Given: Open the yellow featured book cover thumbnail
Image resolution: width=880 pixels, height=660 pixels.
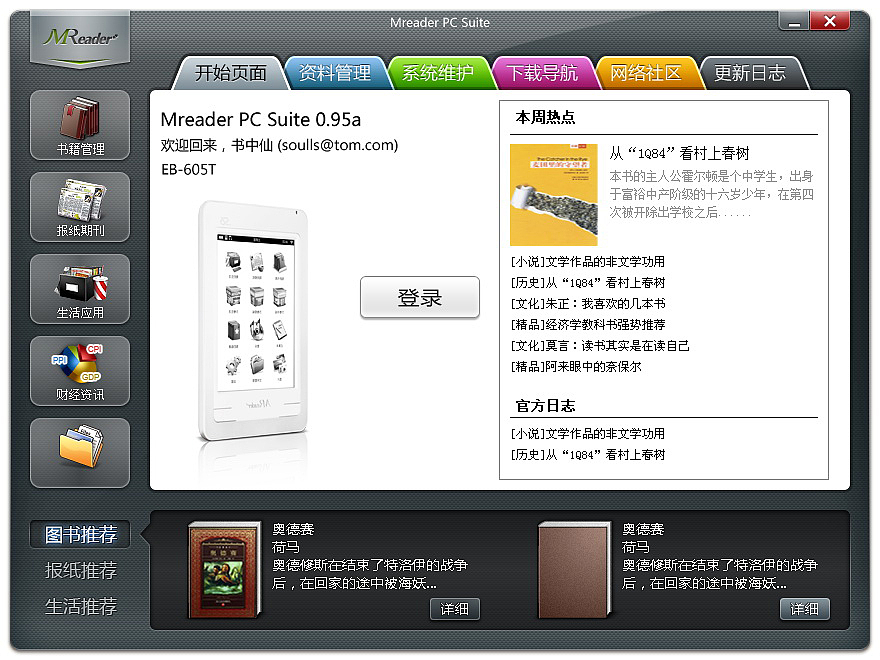Looking at the screenshot, I should pyautogui.click(x=553, y=195).
